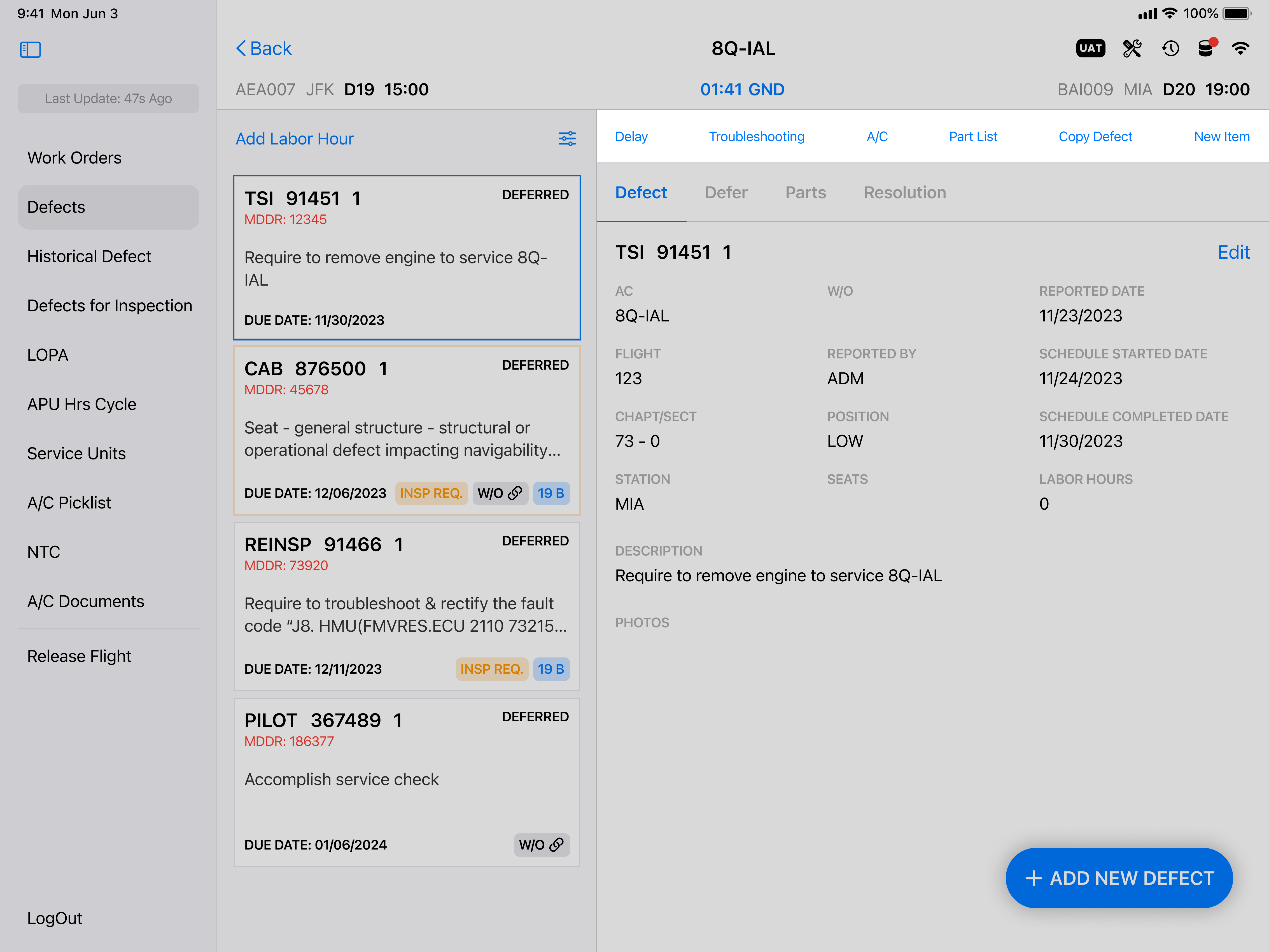Tap the W/O link badge on PILOT 367489
Image resolution: width=1269 pixels, height=952 pixels.
pos(541,845)
